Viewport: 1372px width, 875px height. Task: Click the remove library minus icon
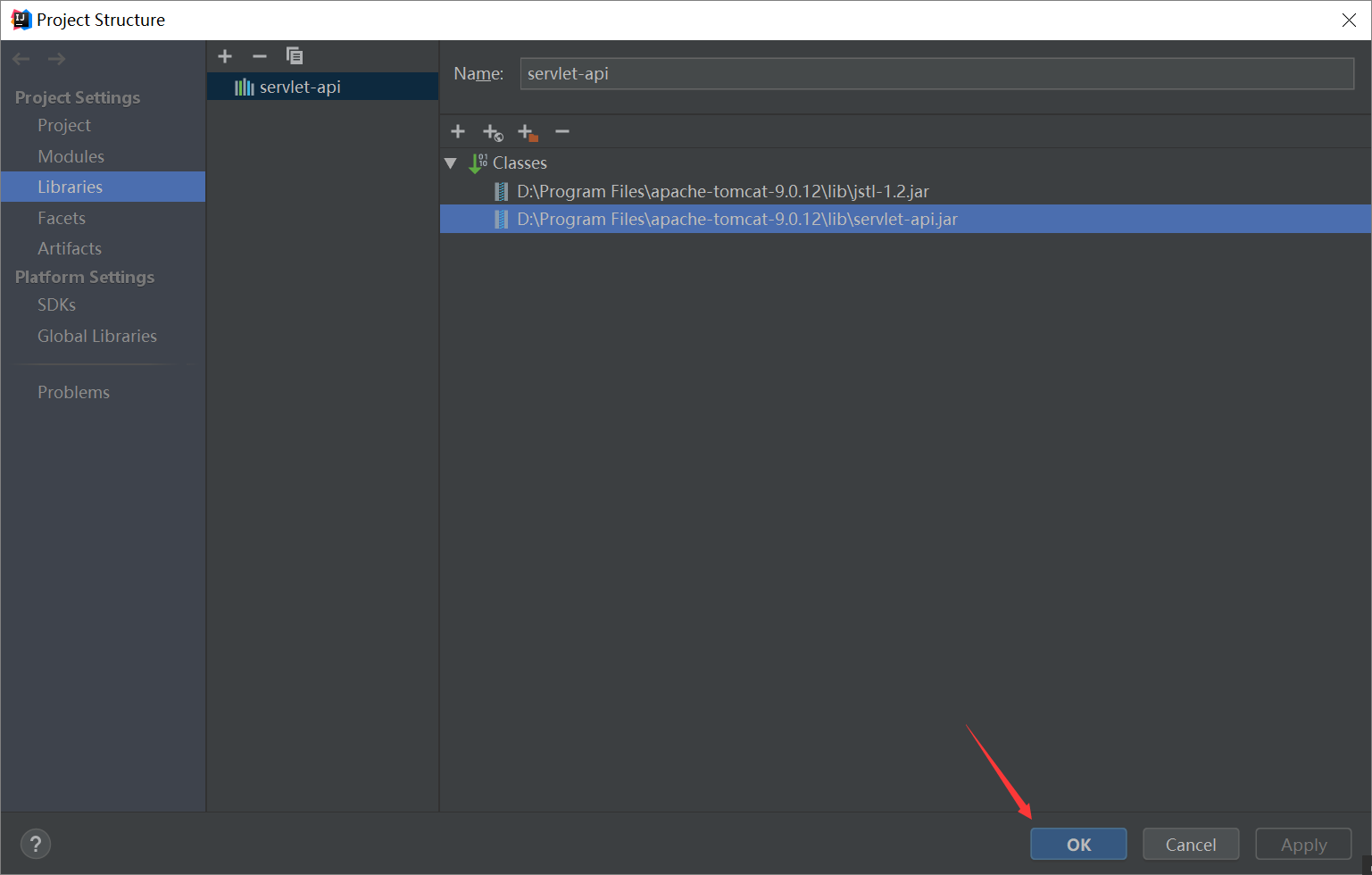click(x=259, y=55)
